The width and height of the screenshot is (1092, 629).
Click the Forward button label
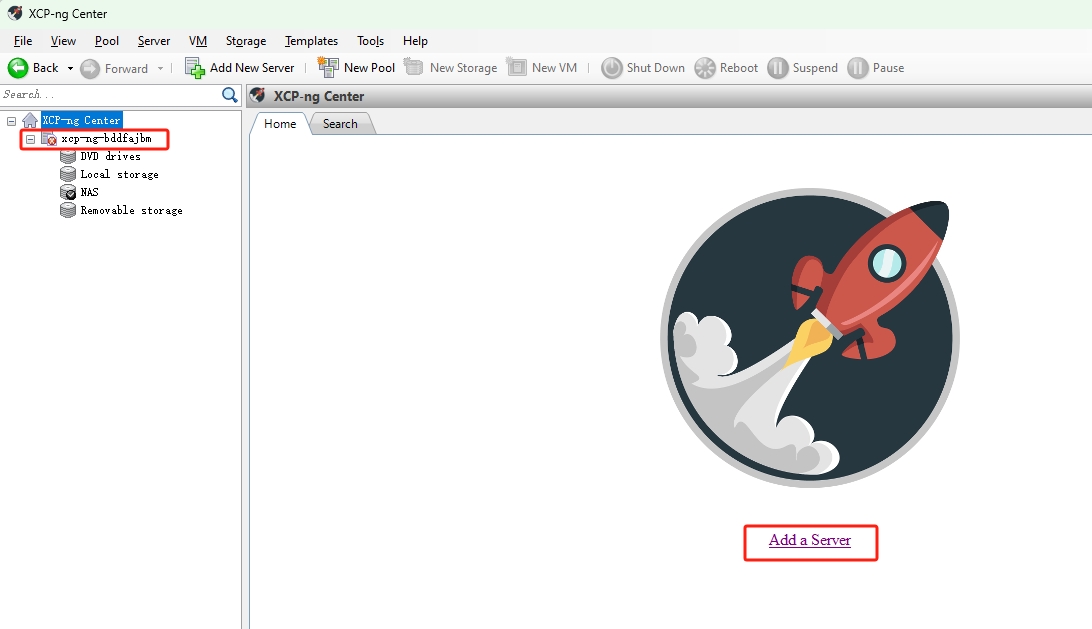coord(126,68)
